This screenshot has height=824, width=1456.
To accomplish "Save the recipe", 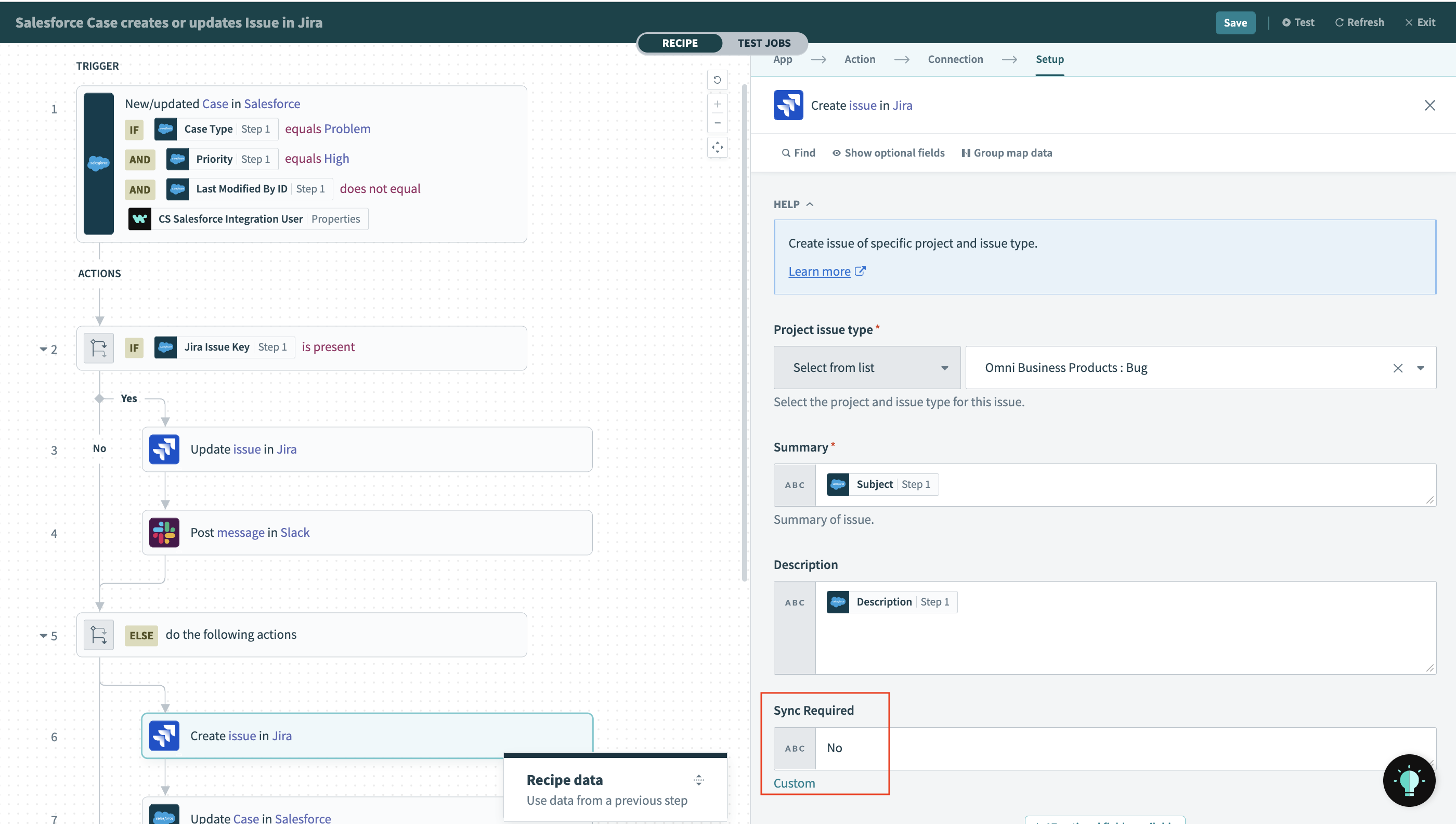I will (1236, 22).
